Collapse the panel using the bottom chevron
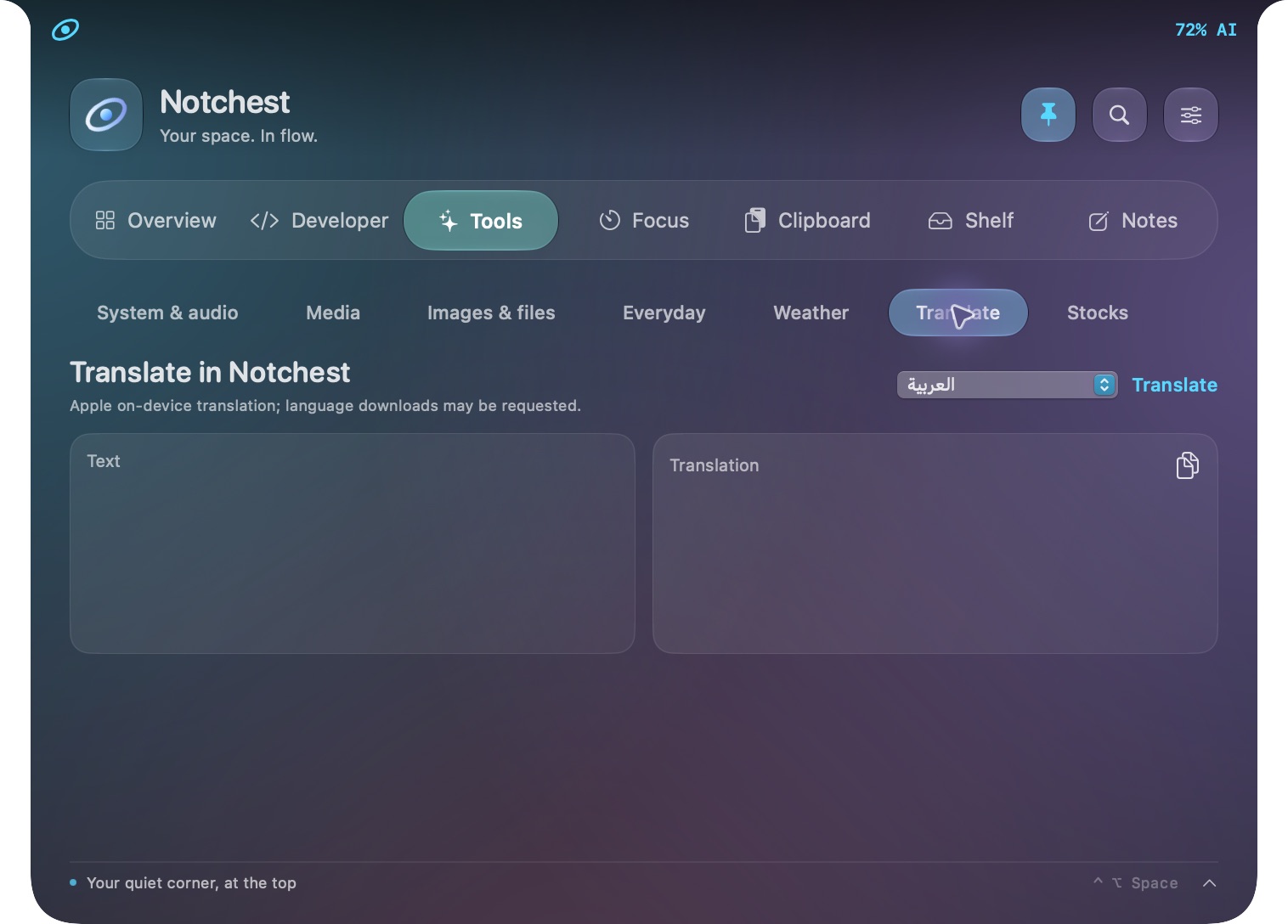The image size is (1288, 924). (x=1210, y=883)
